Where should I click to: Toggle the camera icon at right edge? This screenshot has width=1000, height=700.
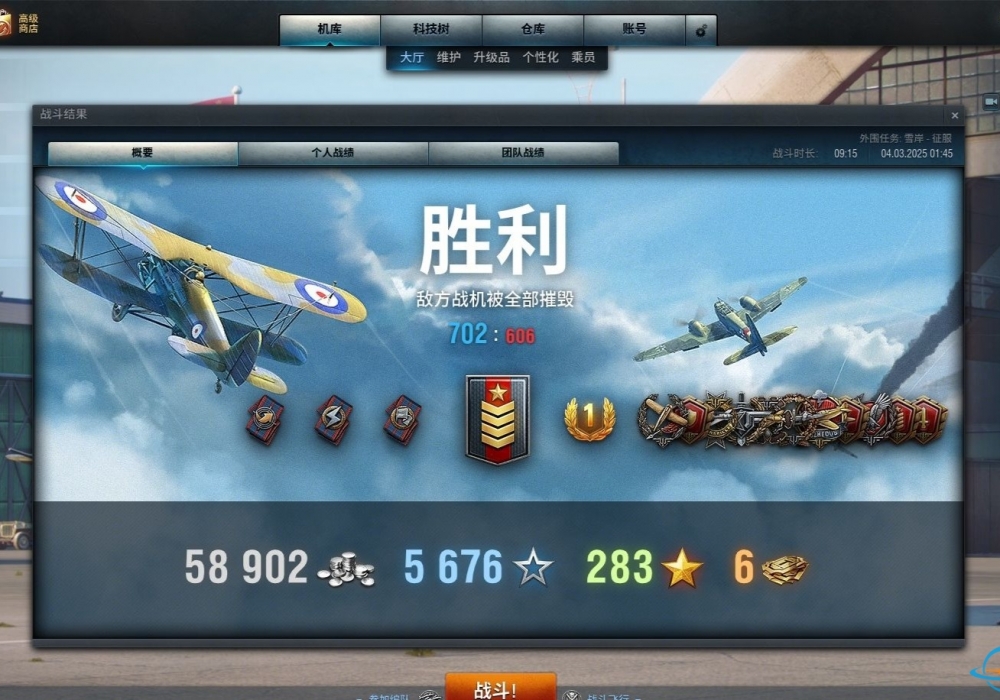click(x=991, y=101)
